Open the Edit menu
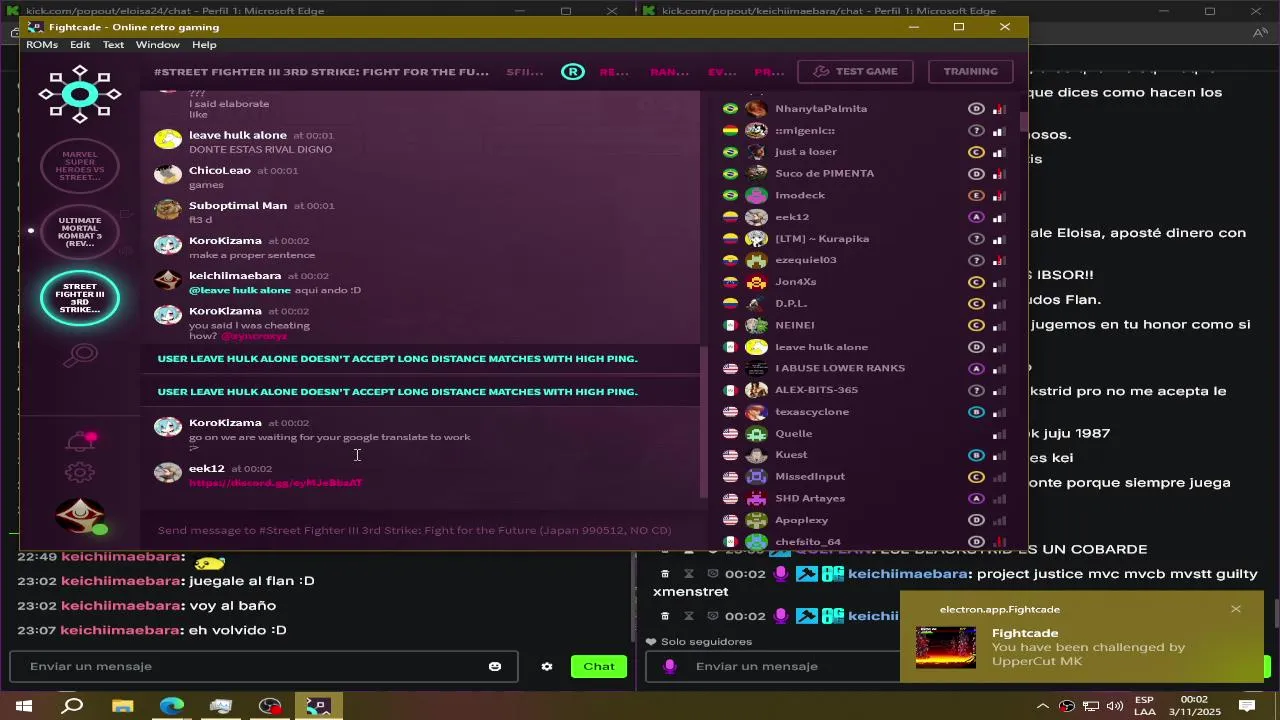Viewport: 1280px width, 720px height. click(x=80, y=45)
